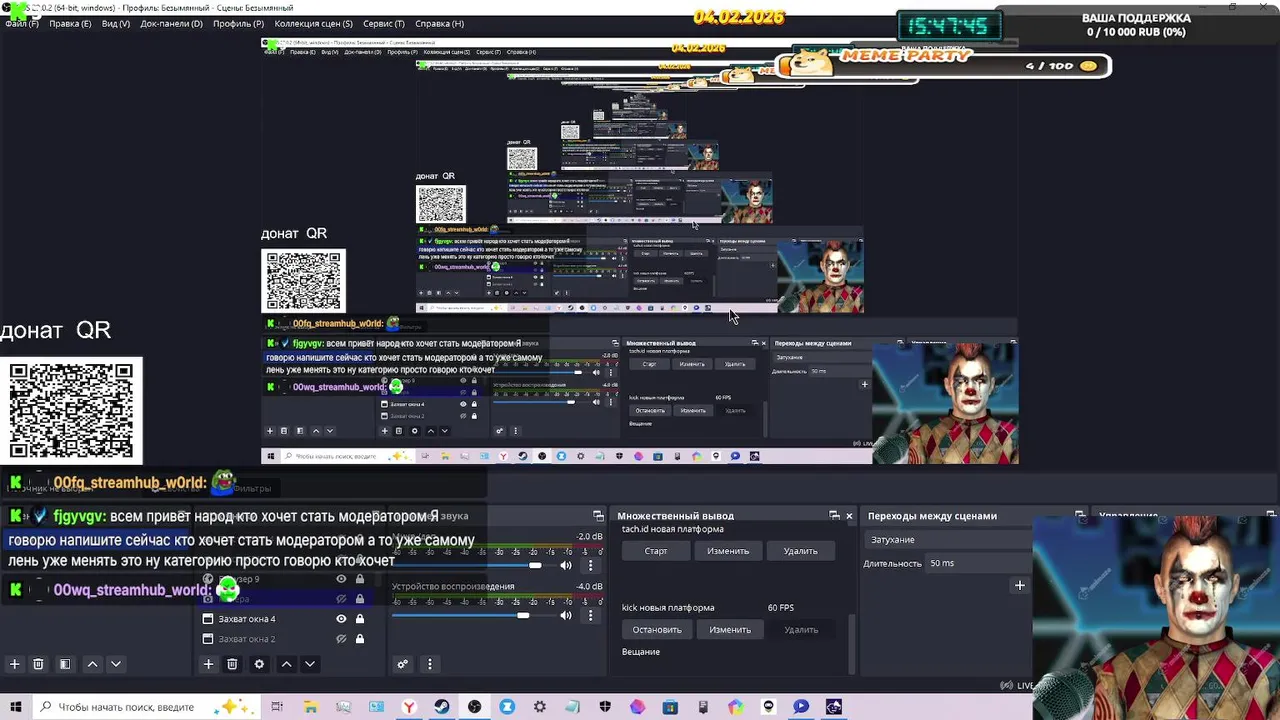
Task: Move selected source down in list
Action: tap(310, 664)
